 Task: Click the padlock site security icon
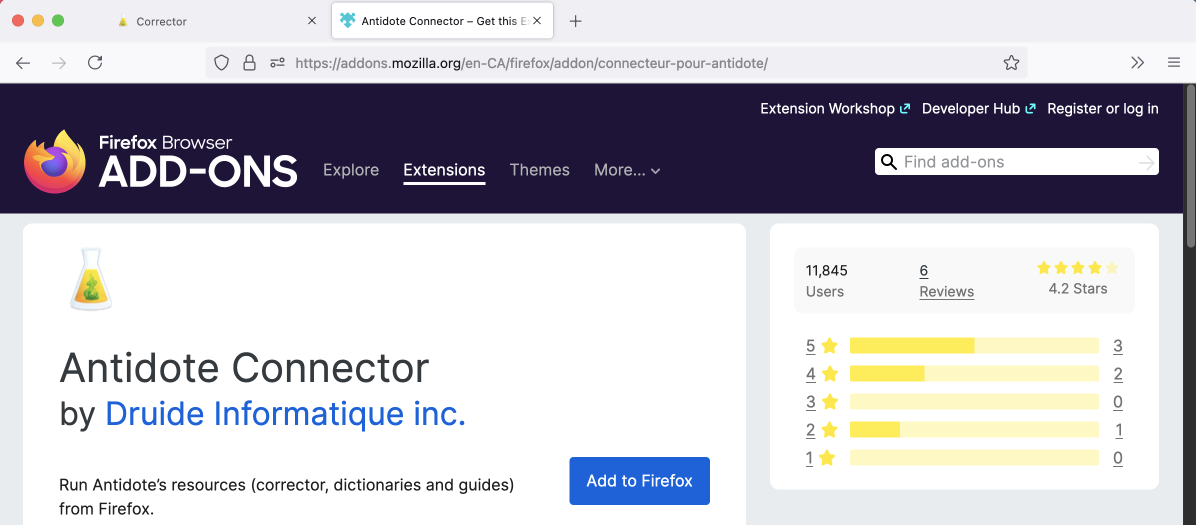point(250,63)
